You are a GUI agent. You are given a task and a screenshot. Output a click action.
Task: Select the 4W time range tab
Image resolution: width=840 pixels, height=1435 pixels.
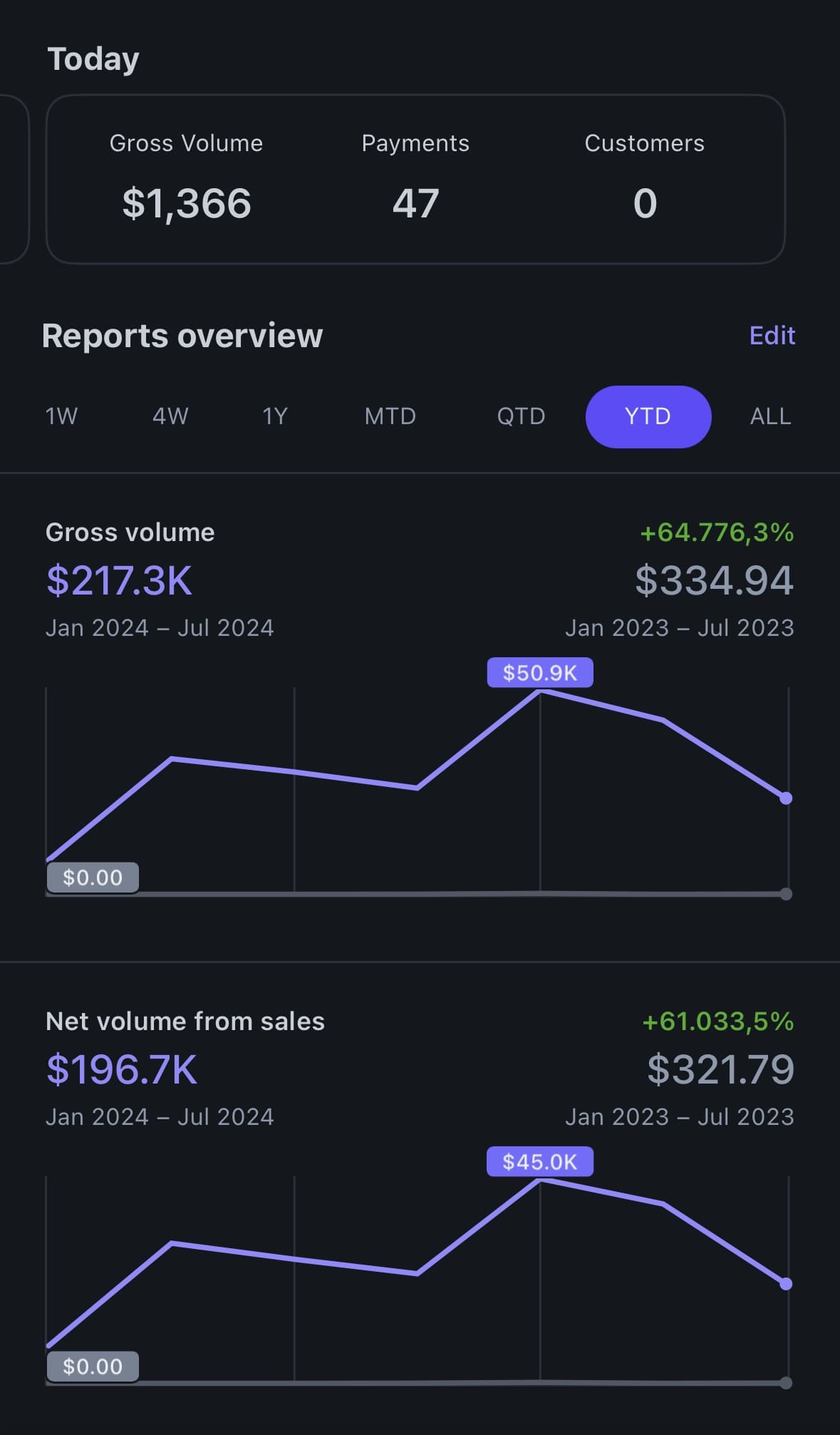click(x=170, y=416)
